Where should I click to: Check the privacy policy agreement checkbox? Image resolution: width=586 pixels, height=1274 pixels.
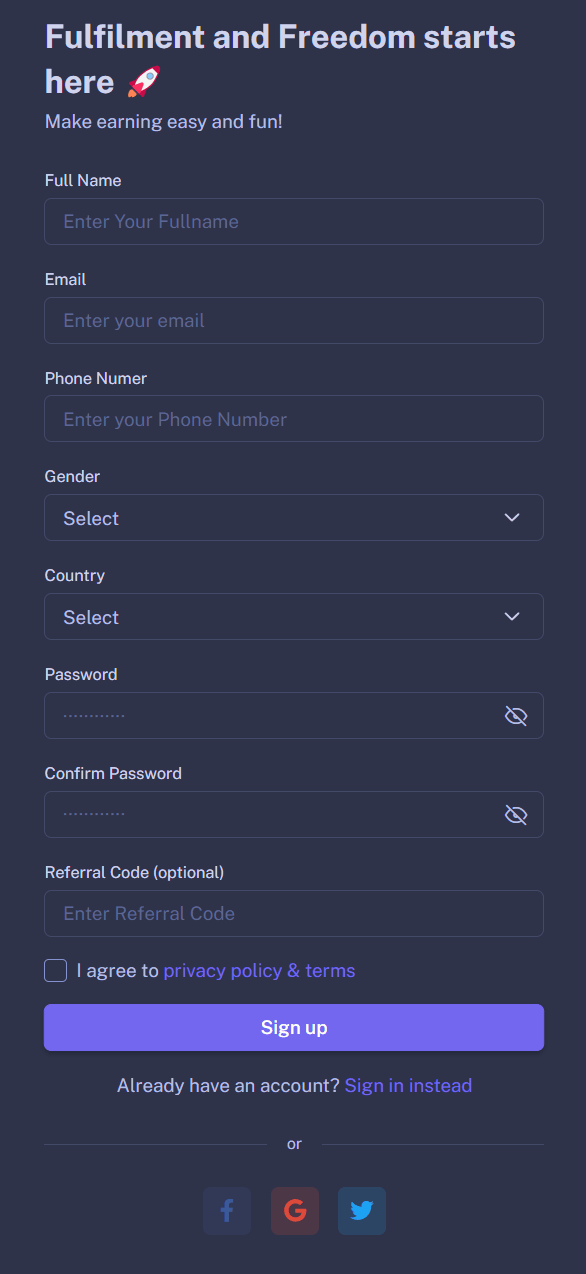pos(56,970)
